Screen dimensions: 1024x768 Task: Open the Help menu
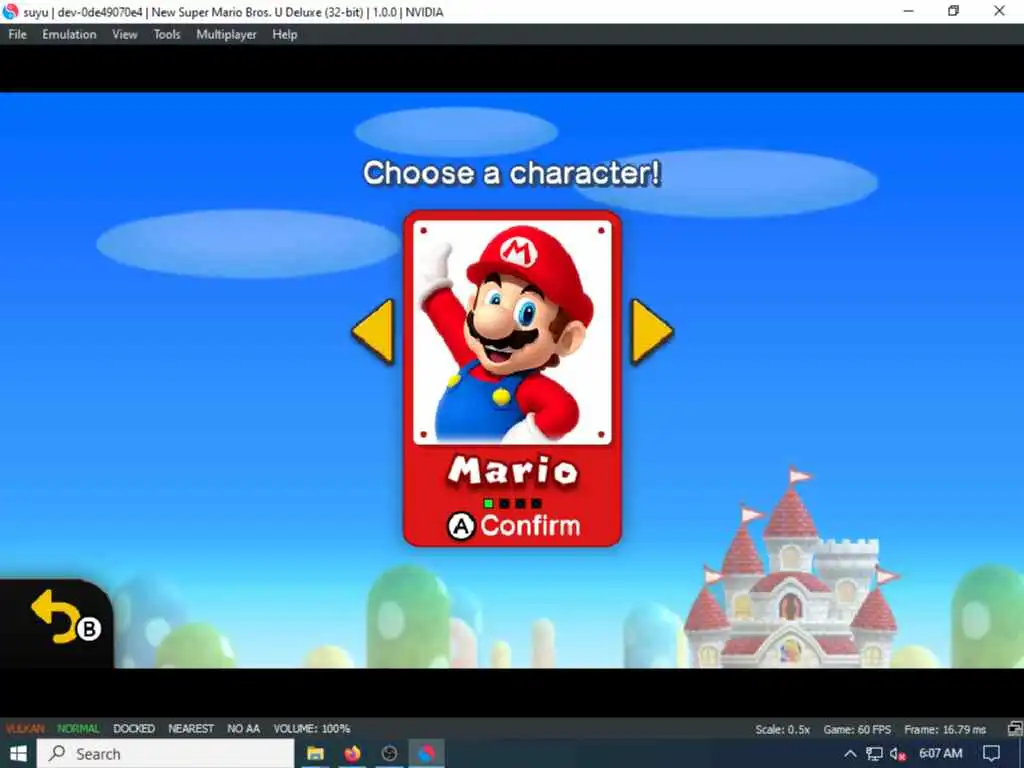point(285,35)
